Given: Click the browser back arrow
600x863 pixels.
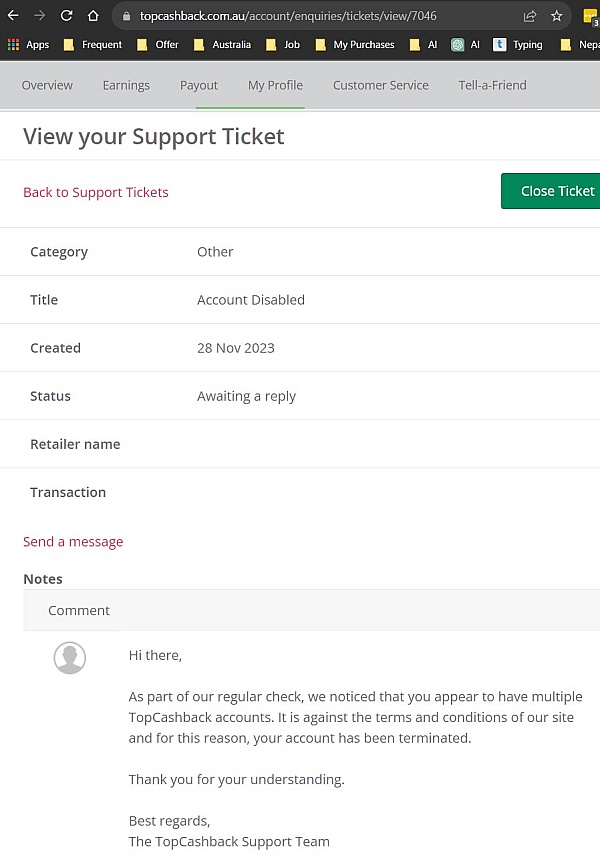Looking at the screenshot, I should click(13, 16).
